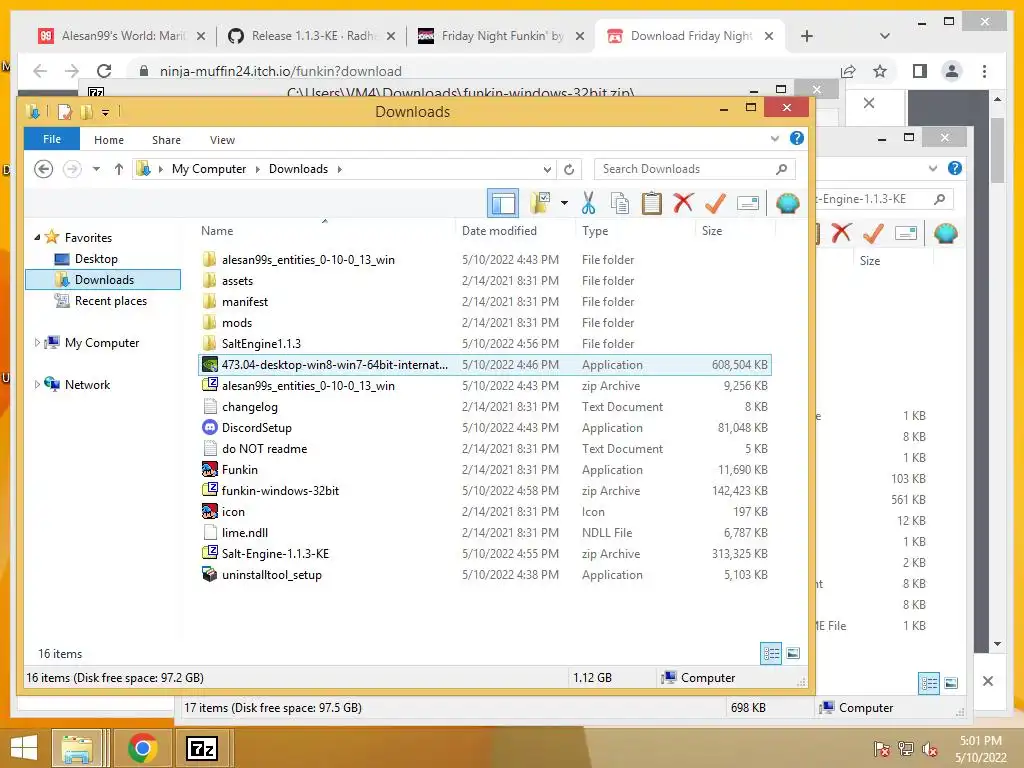Select the DiscordSetup application icon

coord(210,428)
